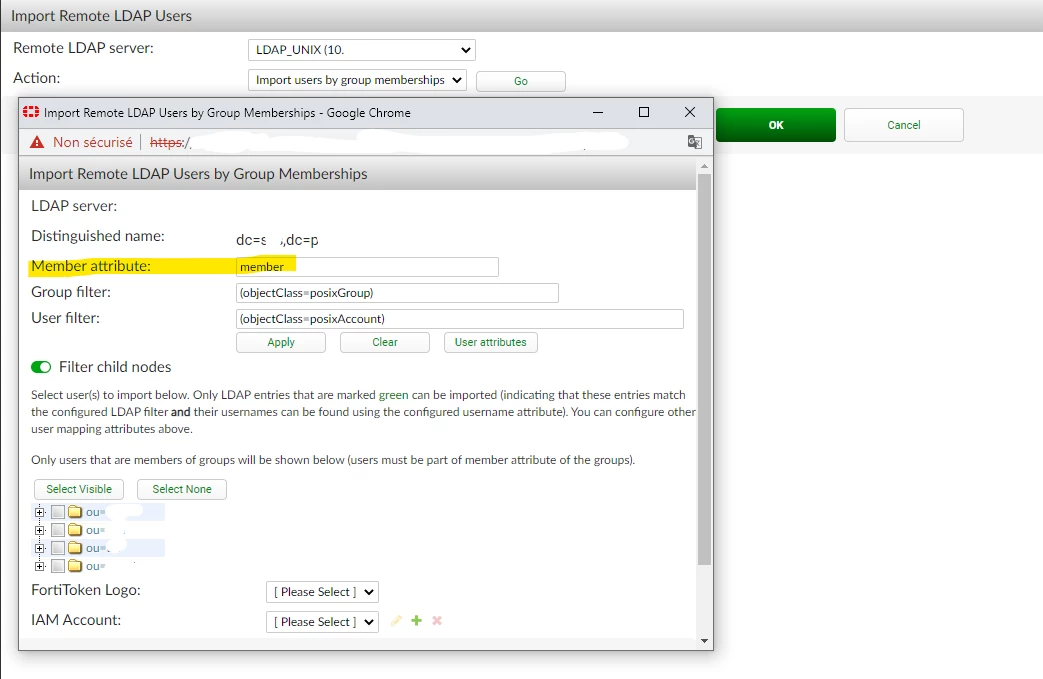Click the popup vertical scrollbar thumb
The height and width of the screenshot is (679, 1043).
pos(704,369)
